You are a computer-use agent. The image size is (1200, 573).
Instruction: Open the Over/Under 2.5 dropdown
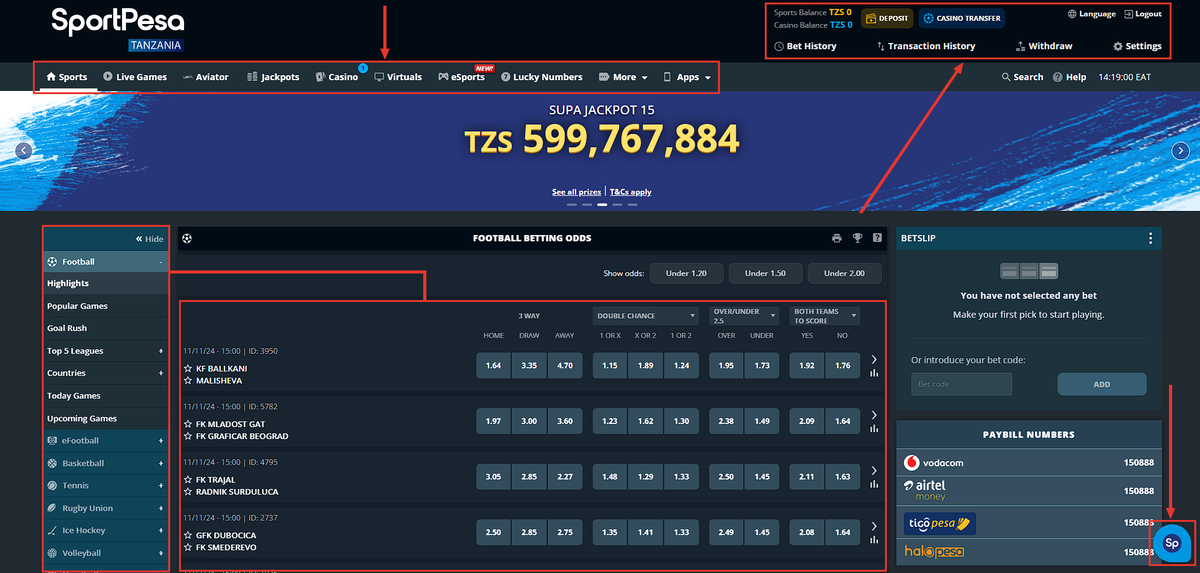744,316
